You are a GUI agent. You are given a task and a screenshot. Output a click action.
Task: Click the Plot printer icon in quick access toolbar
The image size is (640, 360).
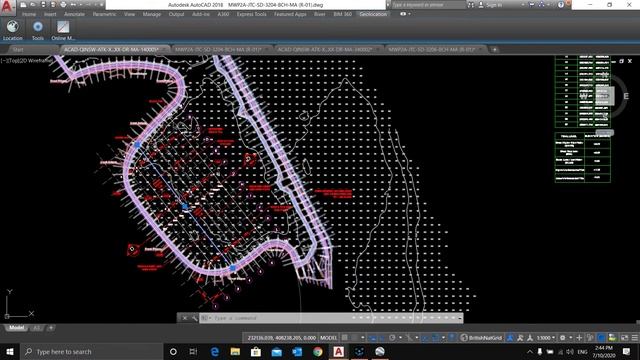(x=63, y=4)
